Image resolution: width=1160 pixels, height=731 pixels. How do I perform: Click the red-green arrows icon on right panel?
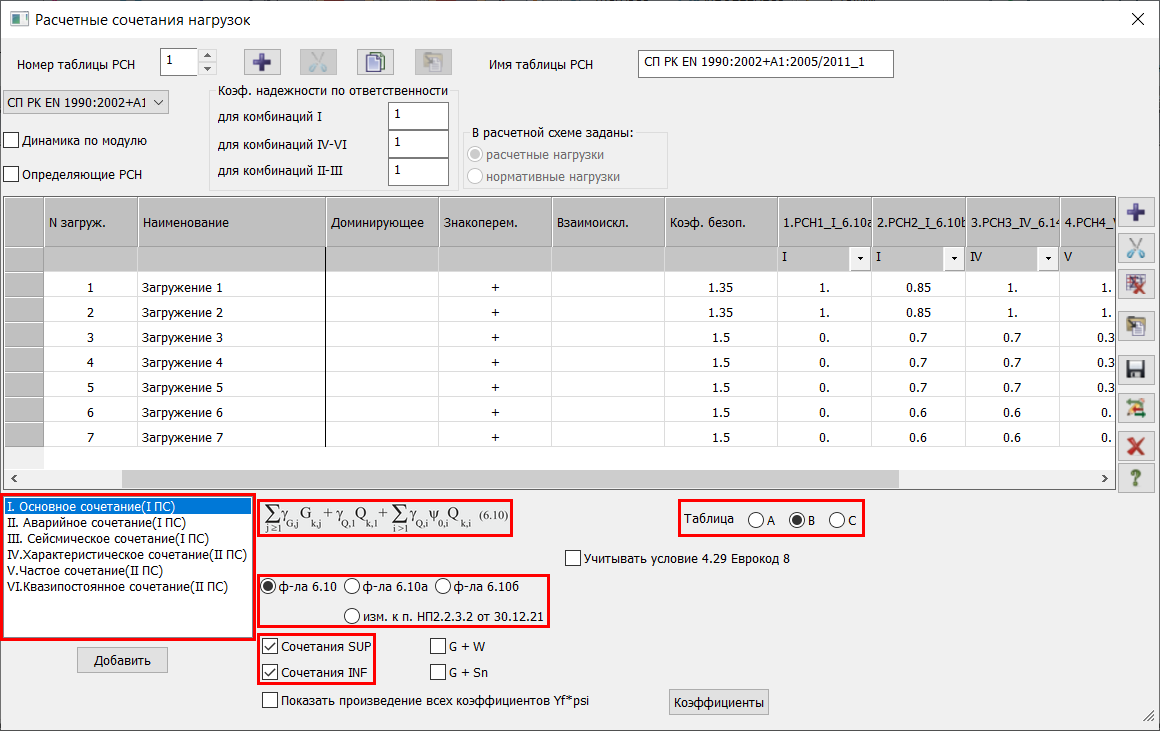[1135, 407]
